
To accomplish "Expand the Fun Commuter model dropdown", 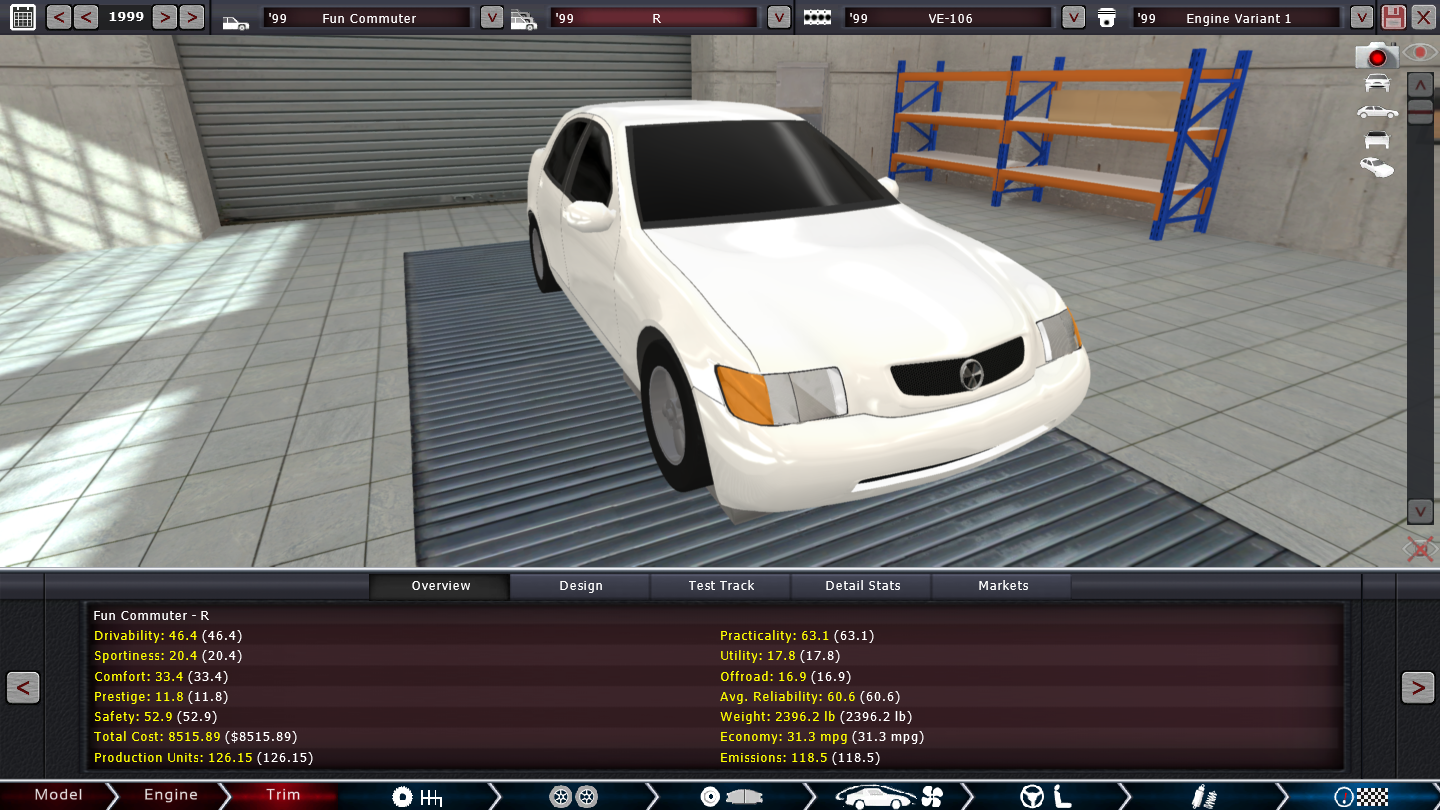I will [x=491, y=18].
